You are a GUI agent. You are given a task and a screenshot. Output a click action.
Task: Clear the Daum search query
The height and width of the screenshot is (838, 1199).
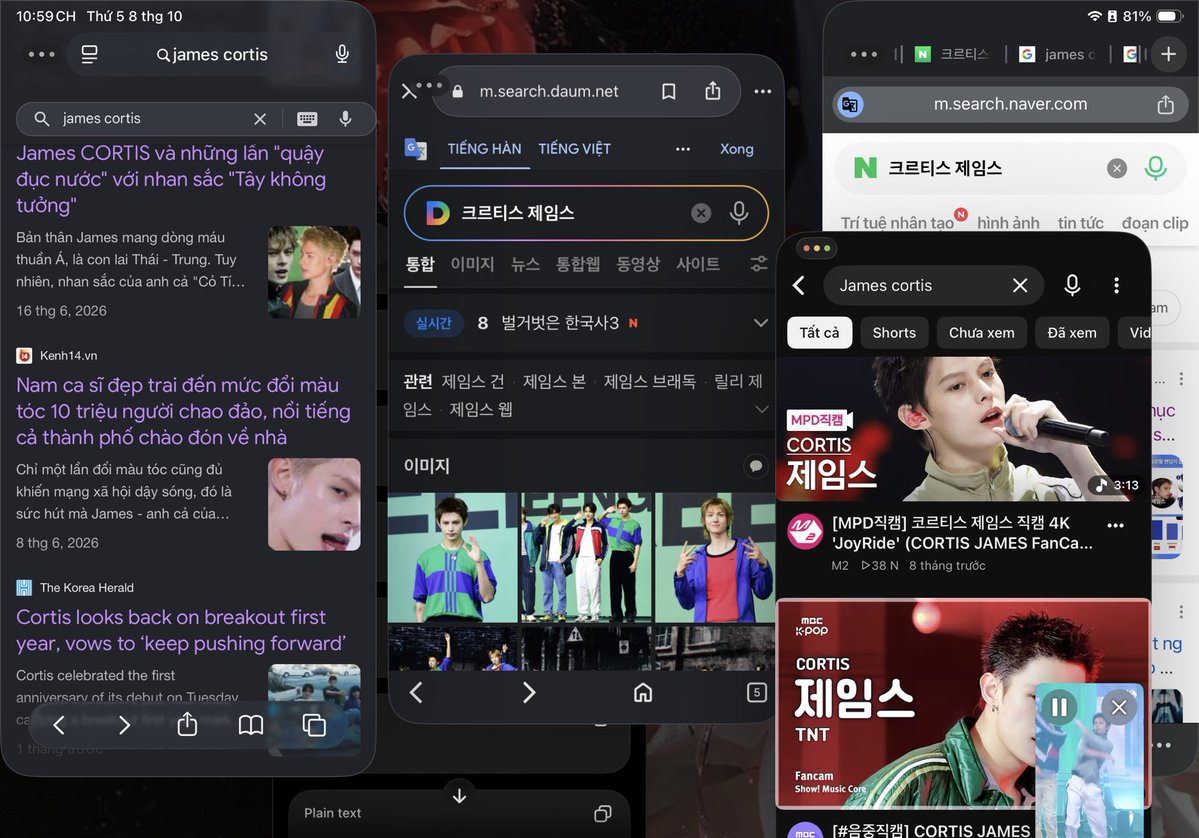(x=701, y=213)
